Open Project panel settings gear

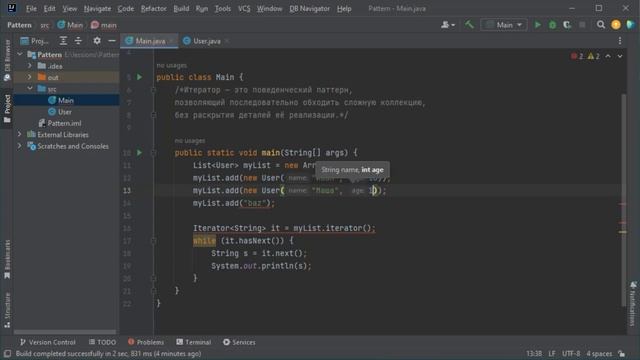click(x=97, y=41)
